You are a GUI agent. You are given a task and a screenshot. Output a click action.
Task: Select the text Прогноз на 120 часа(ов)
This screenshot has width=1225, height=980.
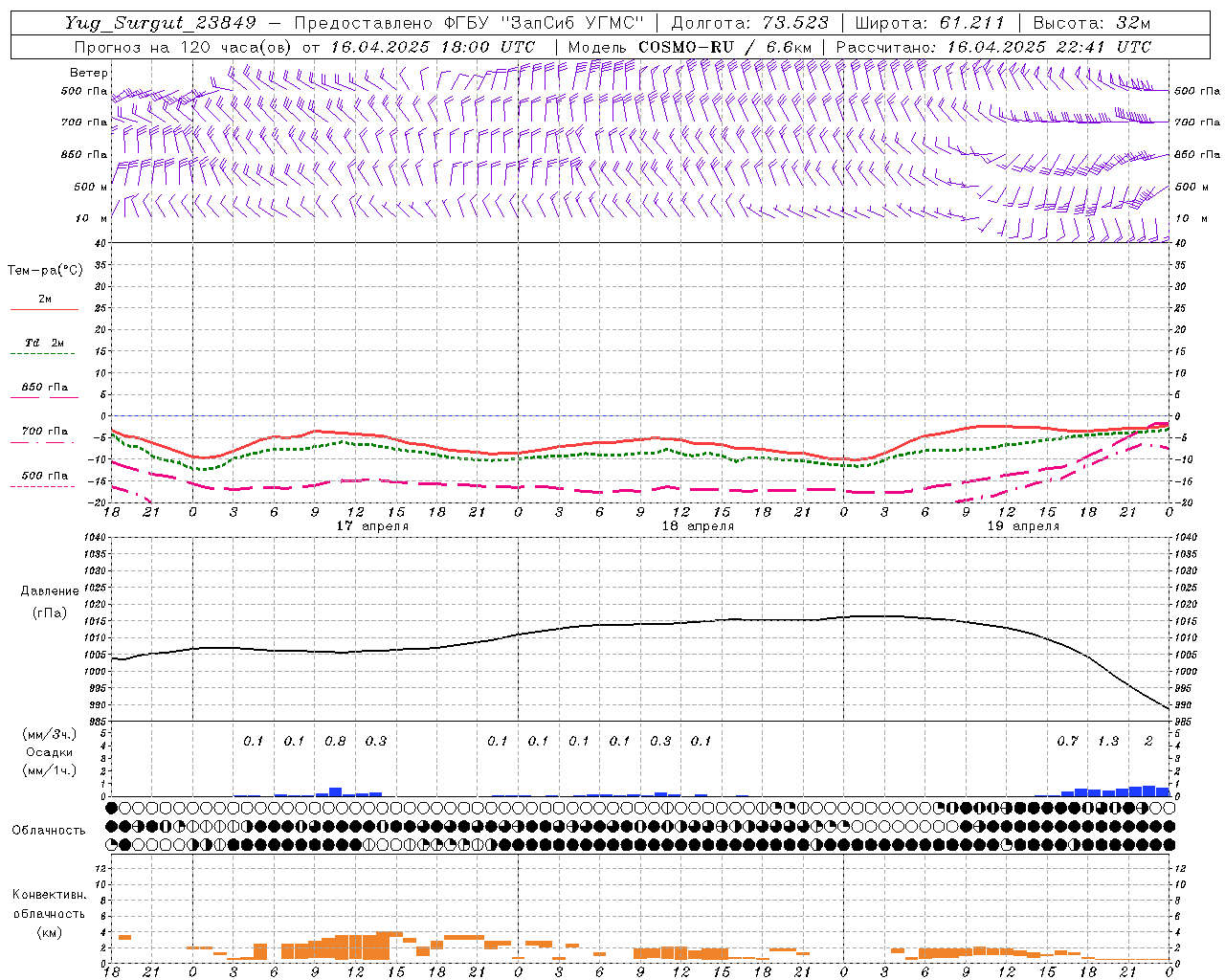[184, 47]
